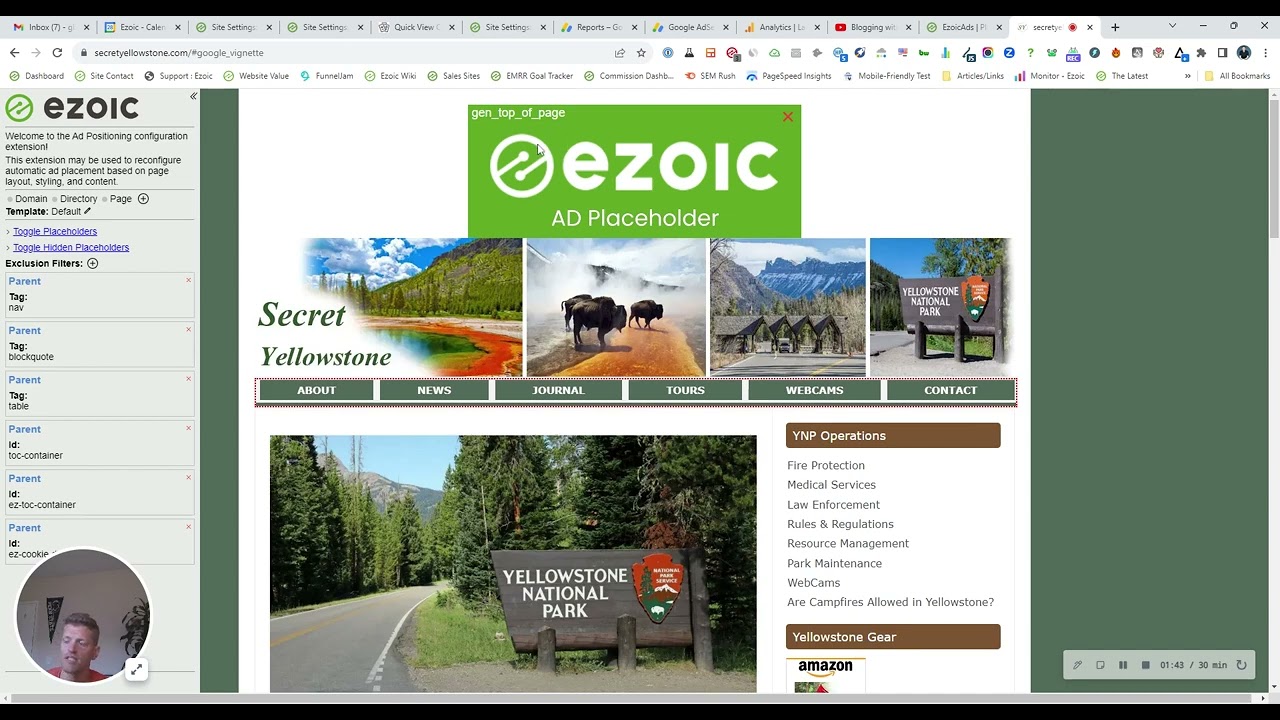Screen dimensions: 1280x720
Task: Open Are Campfires Allowed in Yellowstone link
Action: [890, 602]
